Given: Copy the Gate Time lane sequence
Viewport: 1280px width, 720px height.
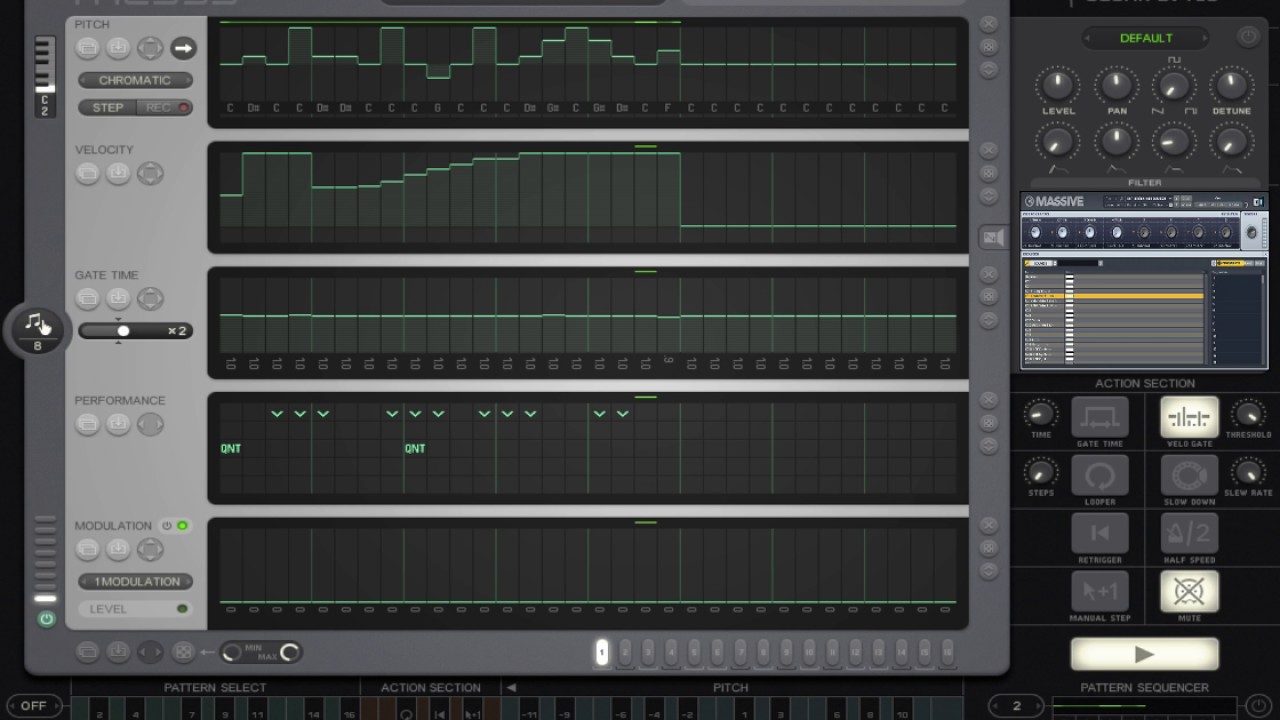Looking at the screenshot, I should 88,298.
